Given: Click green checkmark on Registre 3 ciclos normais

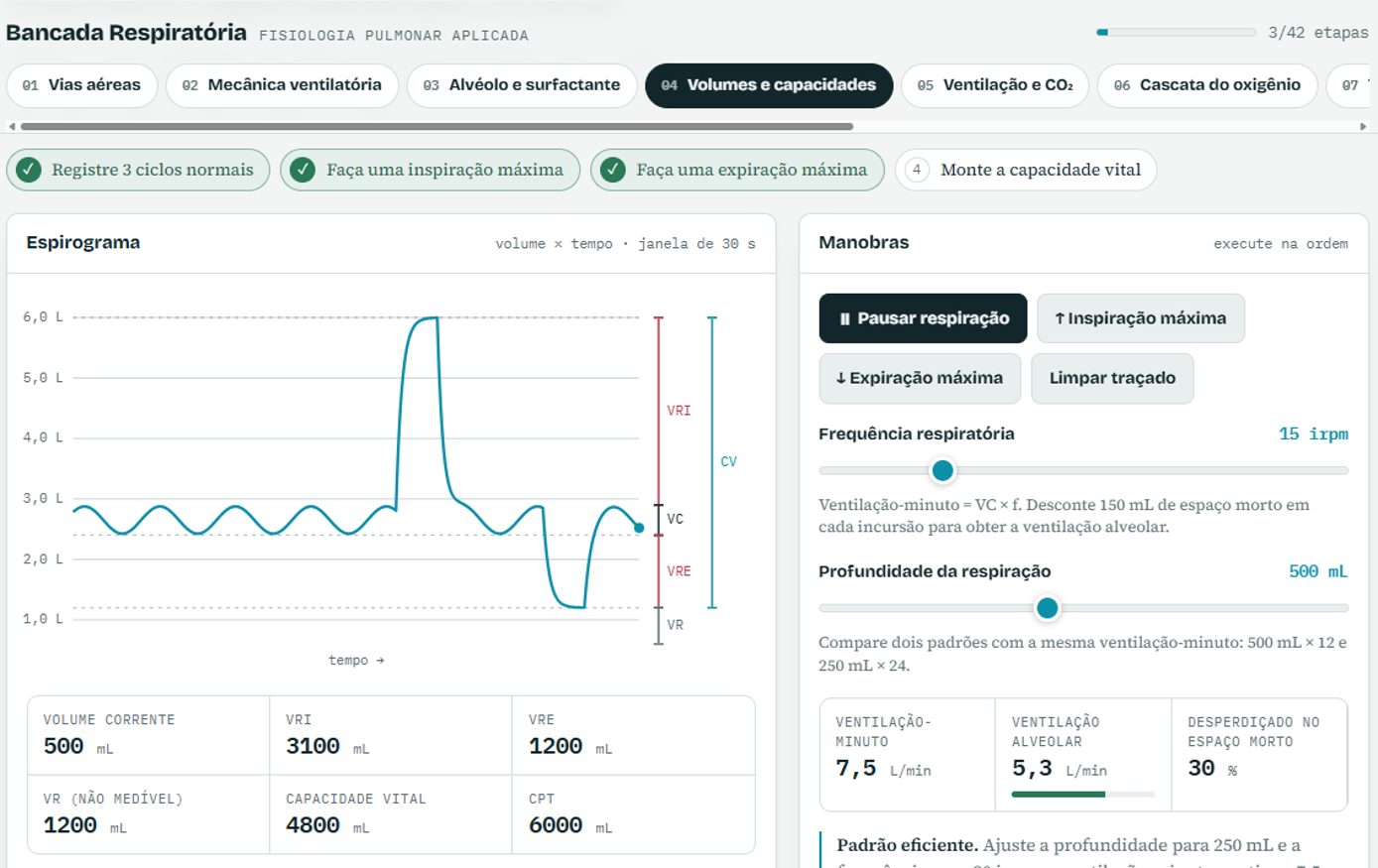Looking at the screenshot, I should pyautogui.click(x=30, y=170).
